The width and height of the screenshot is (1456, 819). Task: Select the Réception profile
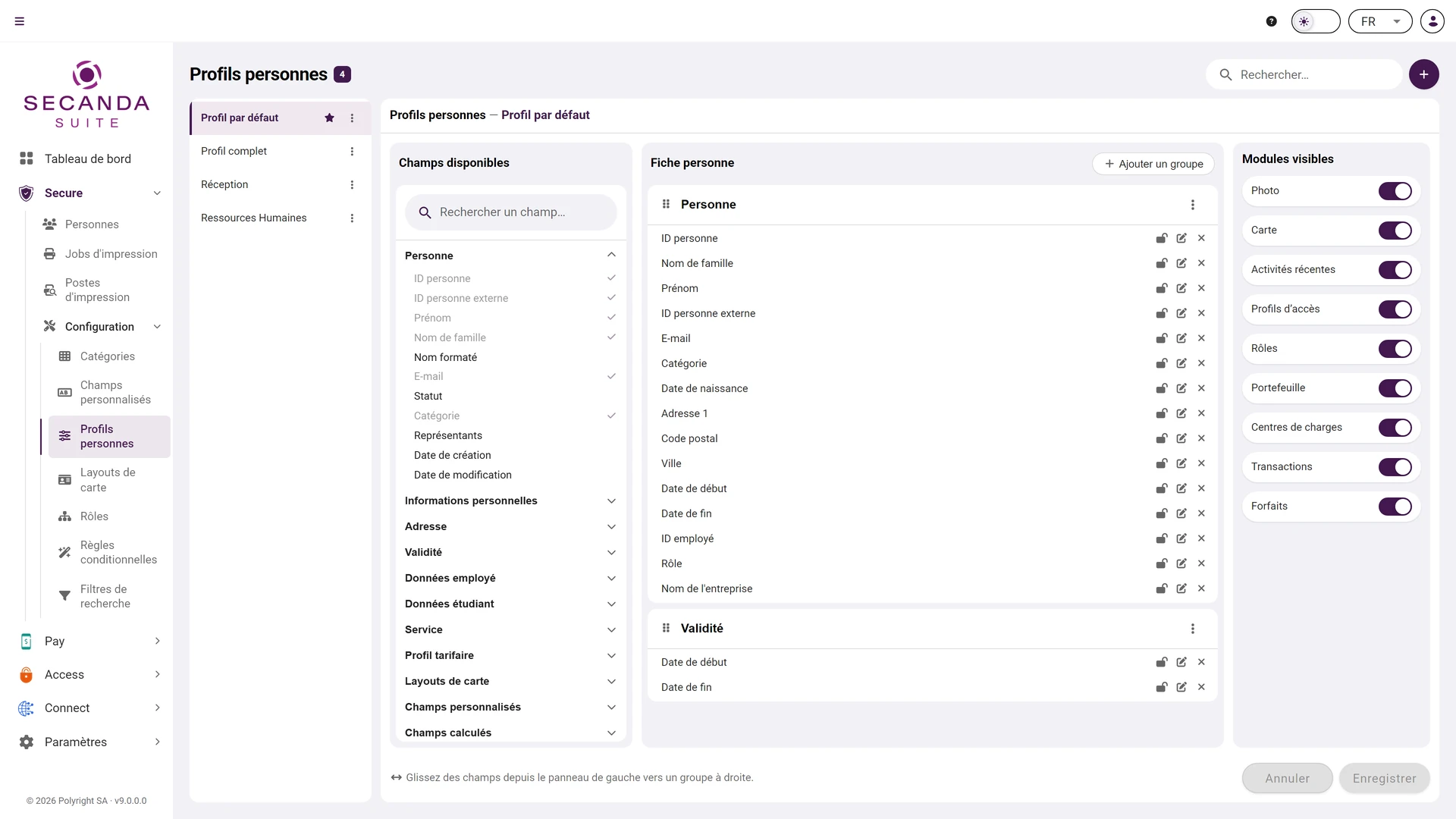(x=280, y=184)
